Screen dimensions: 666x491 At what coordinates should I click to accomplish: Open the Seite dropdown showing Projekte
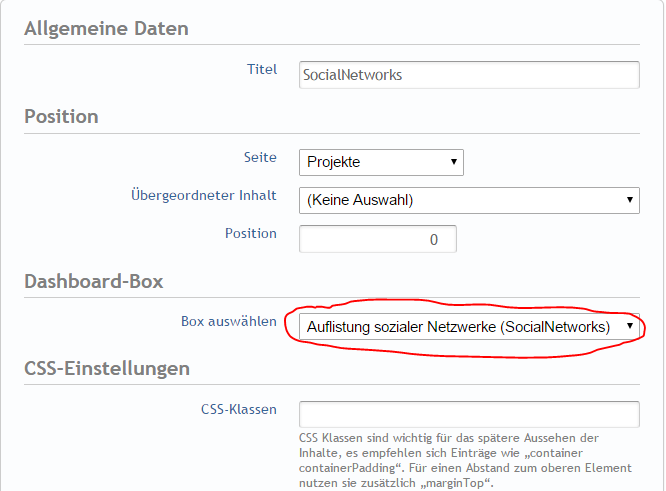tap(380, 162)
